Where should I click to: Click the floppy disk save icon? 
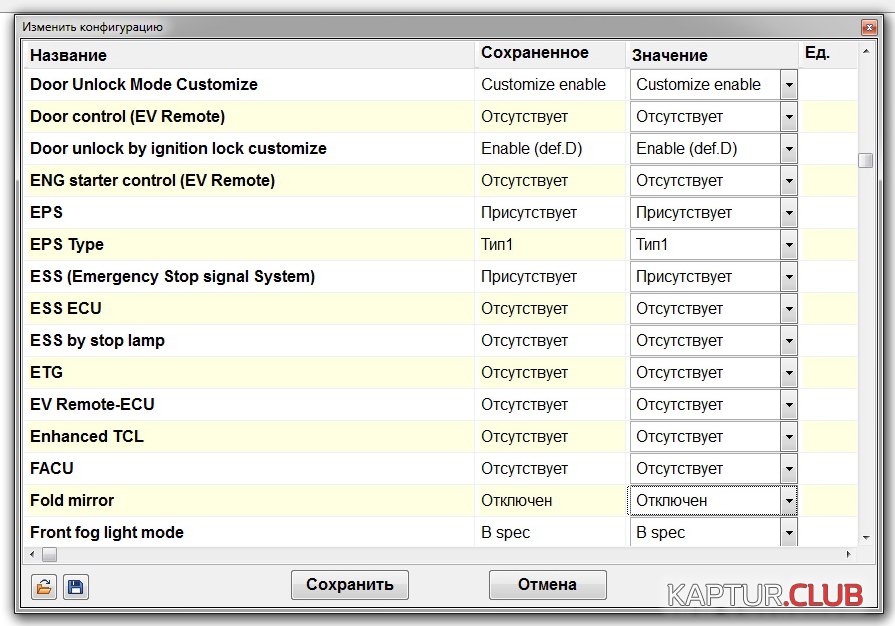click(75, 587)
